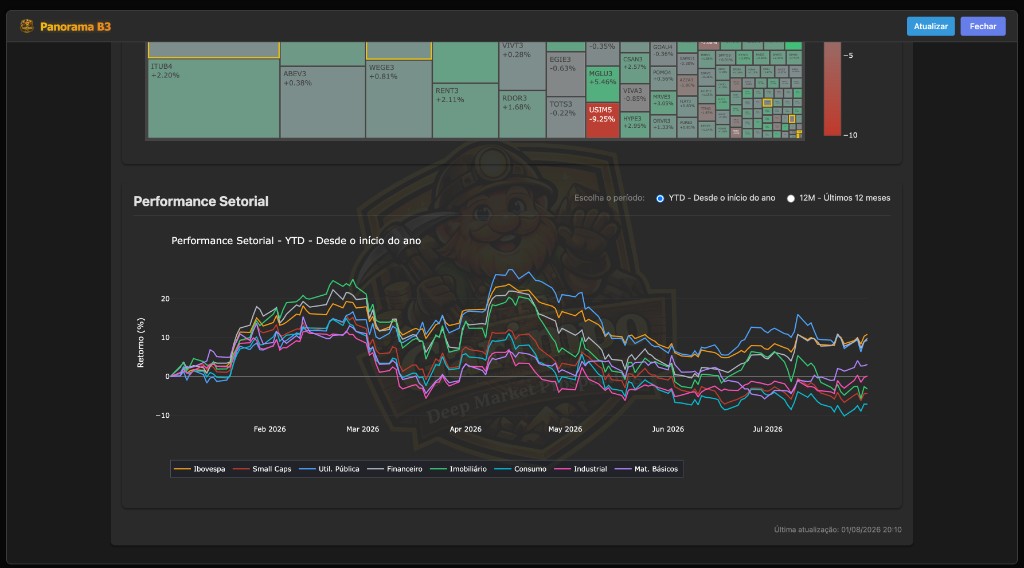This screenshot has width=1024, height=568.
Task: Toggle Imobiliário series in the legend
Action: 458,469
